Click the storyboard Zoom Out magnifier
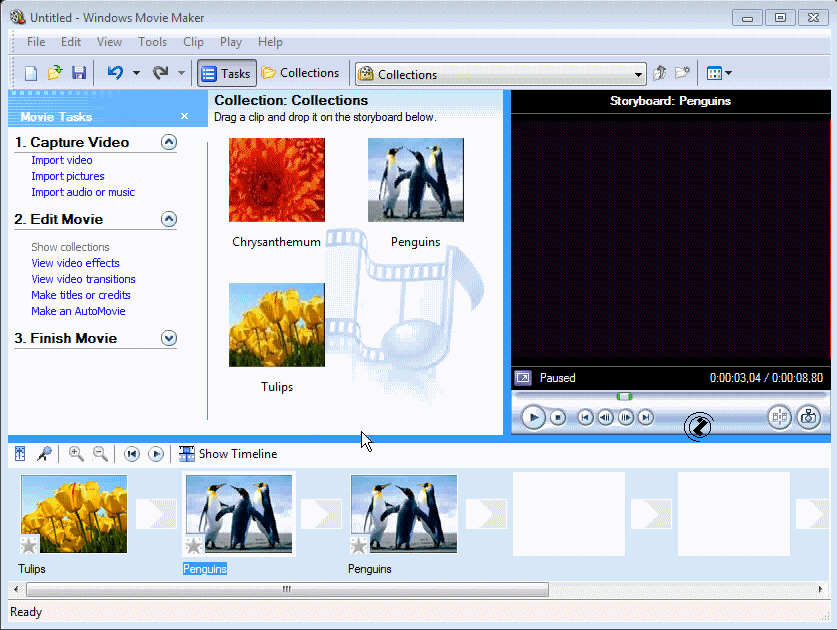The width and height of the screenshot is (837, 630). [100, 454]
